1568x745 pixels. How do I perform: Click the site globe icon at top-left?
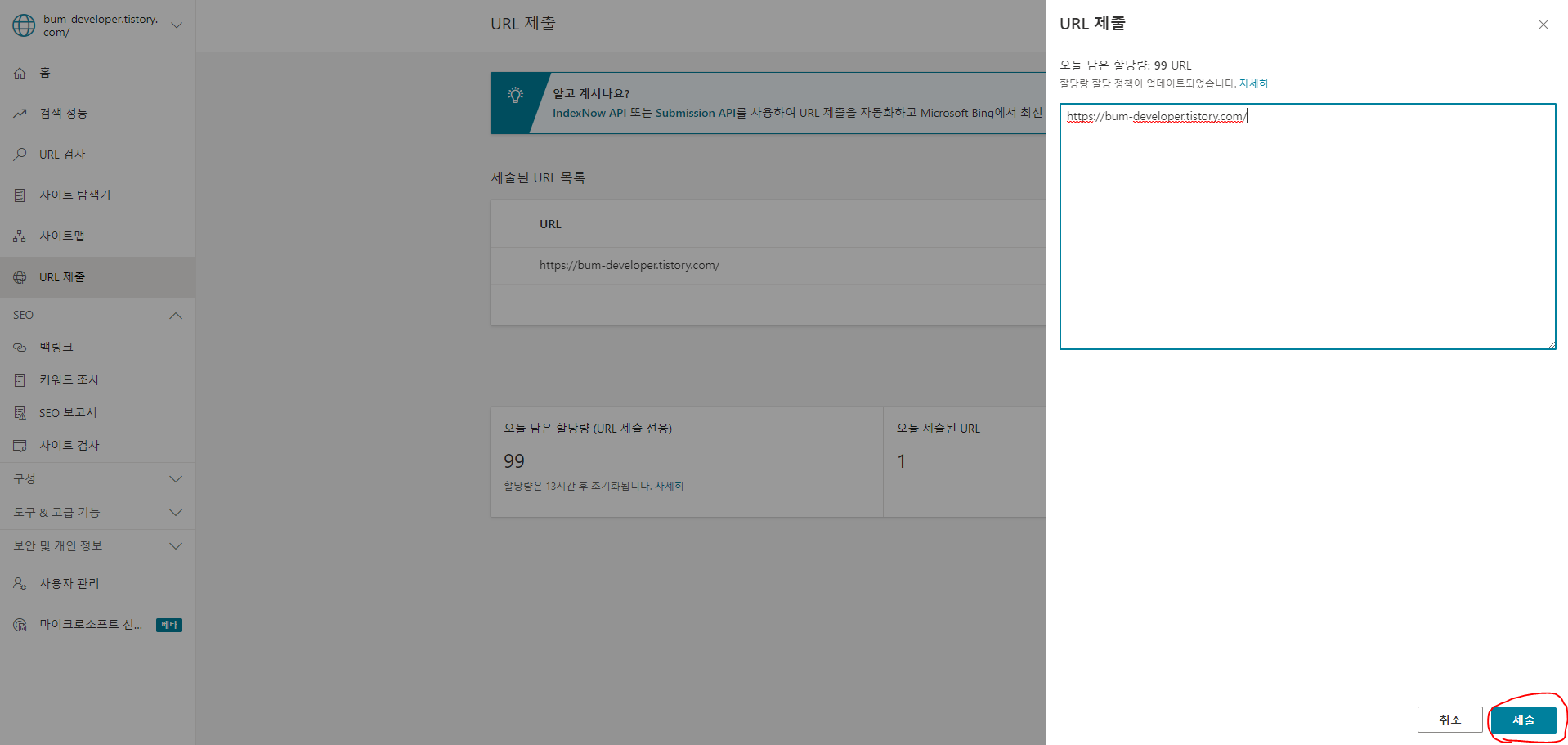click(24, 25)
